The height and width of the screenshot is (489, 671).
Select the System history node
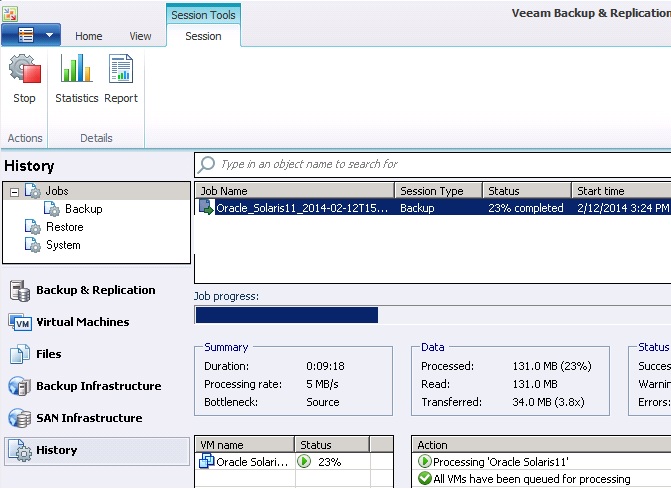pos(63,245)
